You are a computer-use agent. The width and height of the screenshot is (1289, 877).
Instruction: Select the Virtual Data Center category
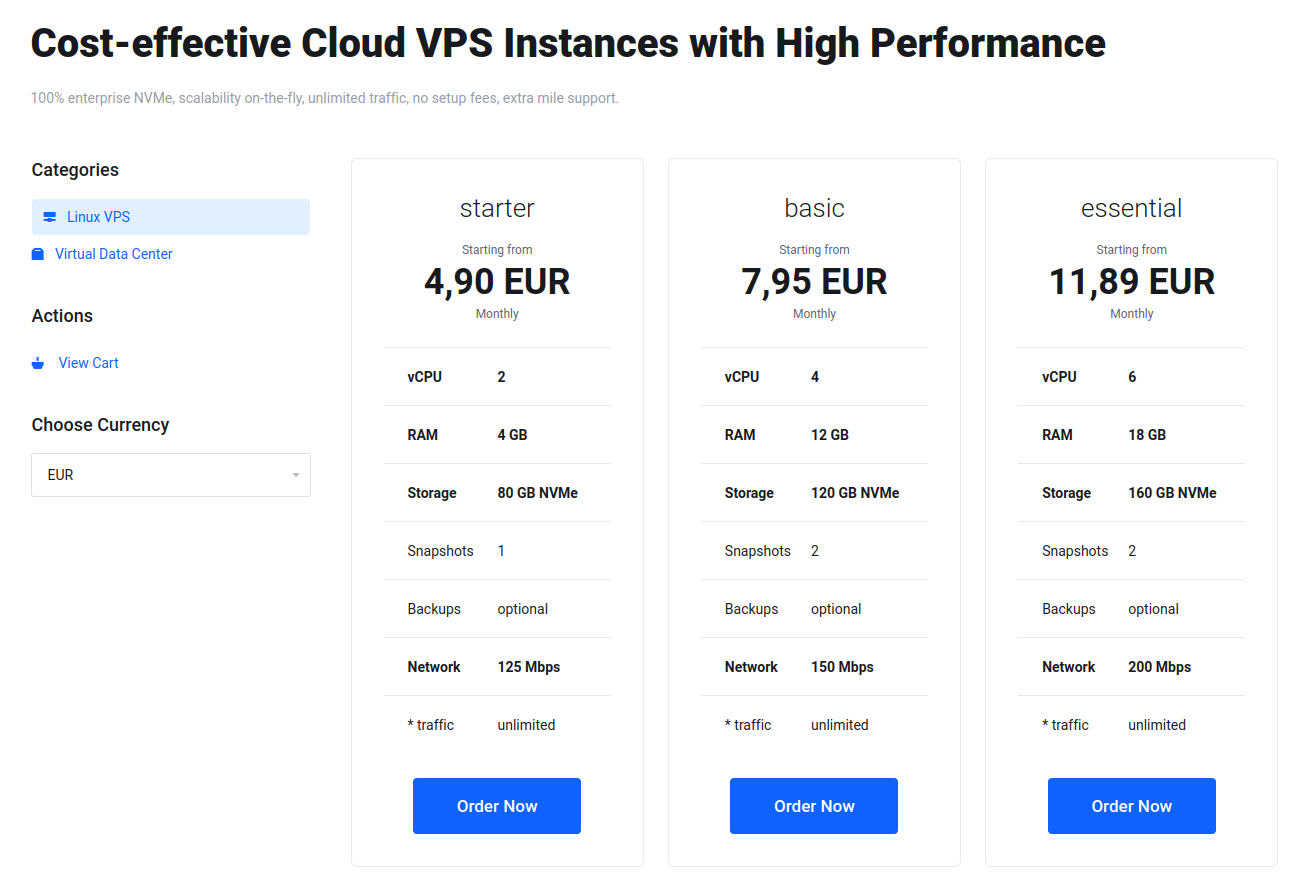click(113, 253)
